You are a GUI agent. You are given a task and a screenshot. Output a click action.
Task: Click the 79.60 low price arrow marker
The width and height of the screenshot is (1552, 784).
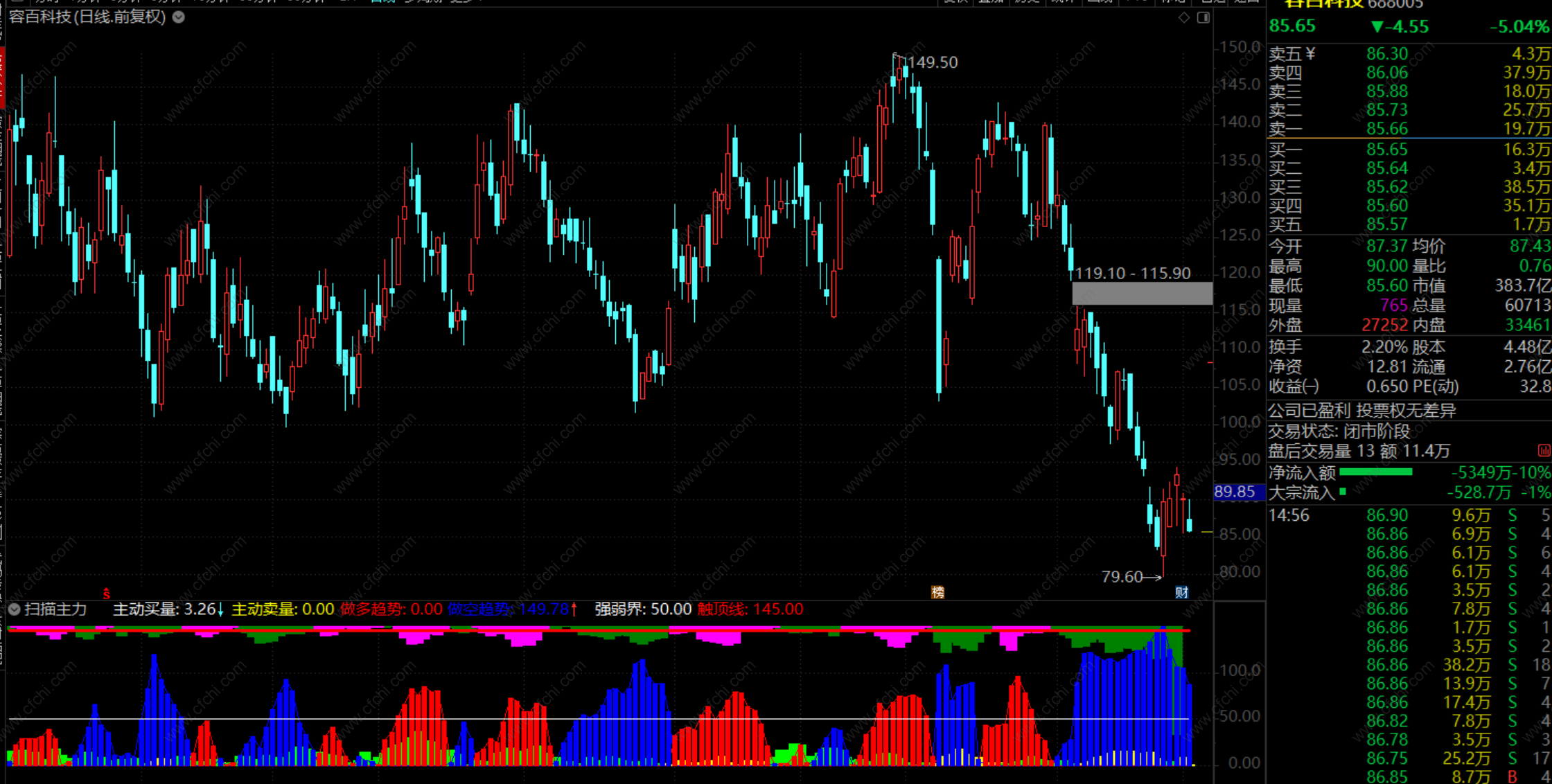[1131, 576]
